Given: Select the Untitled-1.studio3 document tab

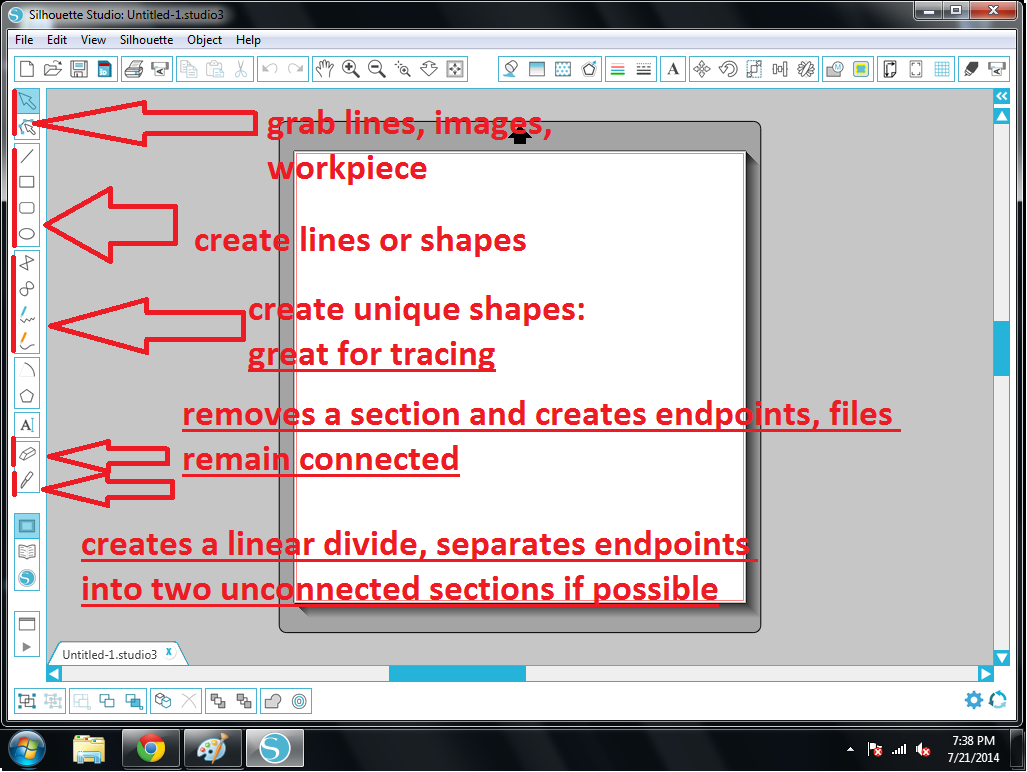Looking at the screenshot, I should coord(109,654).
